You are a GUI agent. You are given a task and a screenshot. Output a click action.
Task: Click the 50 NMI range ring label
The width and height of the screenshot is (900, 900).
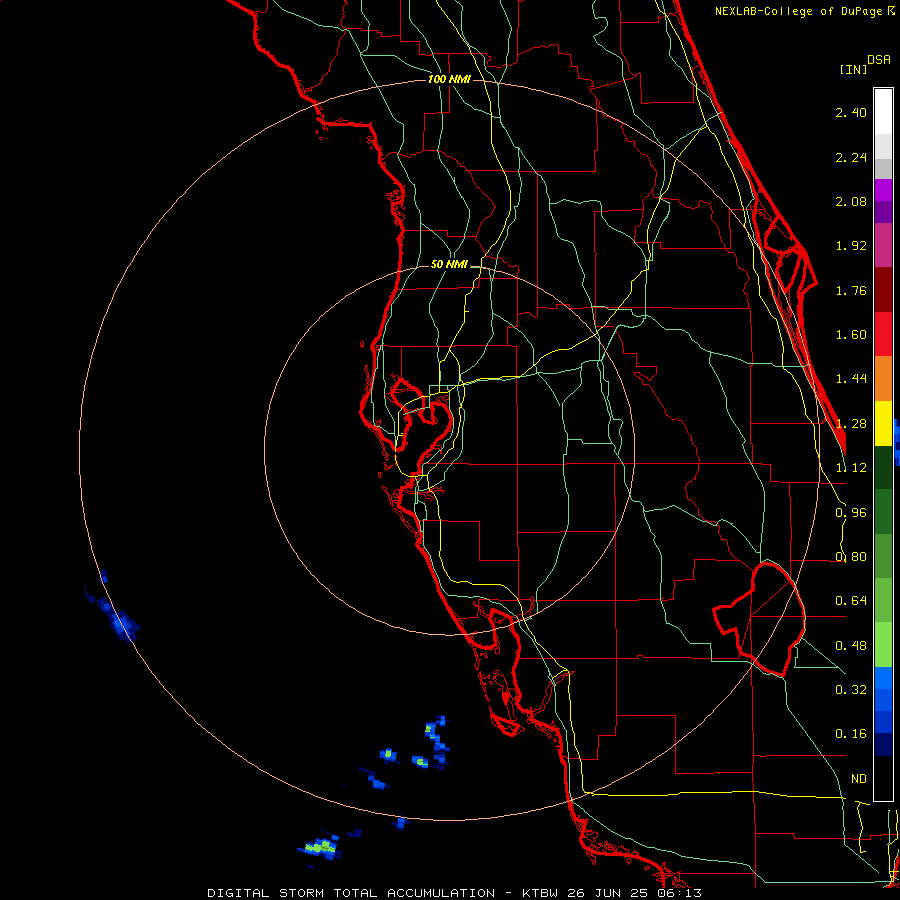[x=449, y=264]
